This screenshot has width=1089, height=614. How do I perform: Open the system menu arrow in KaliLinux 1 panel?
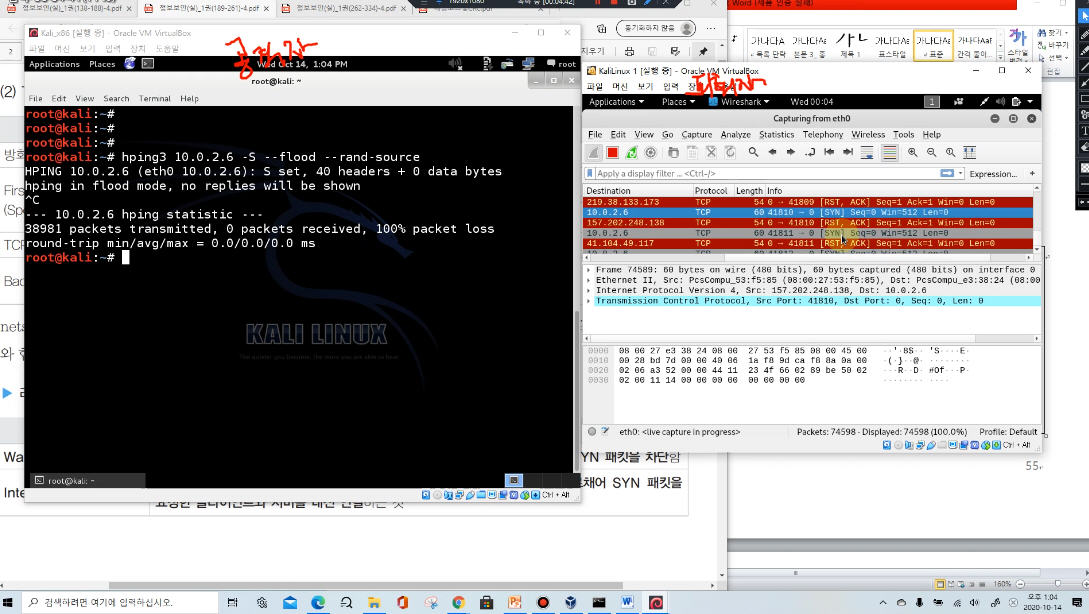(x=1031, y=102)
